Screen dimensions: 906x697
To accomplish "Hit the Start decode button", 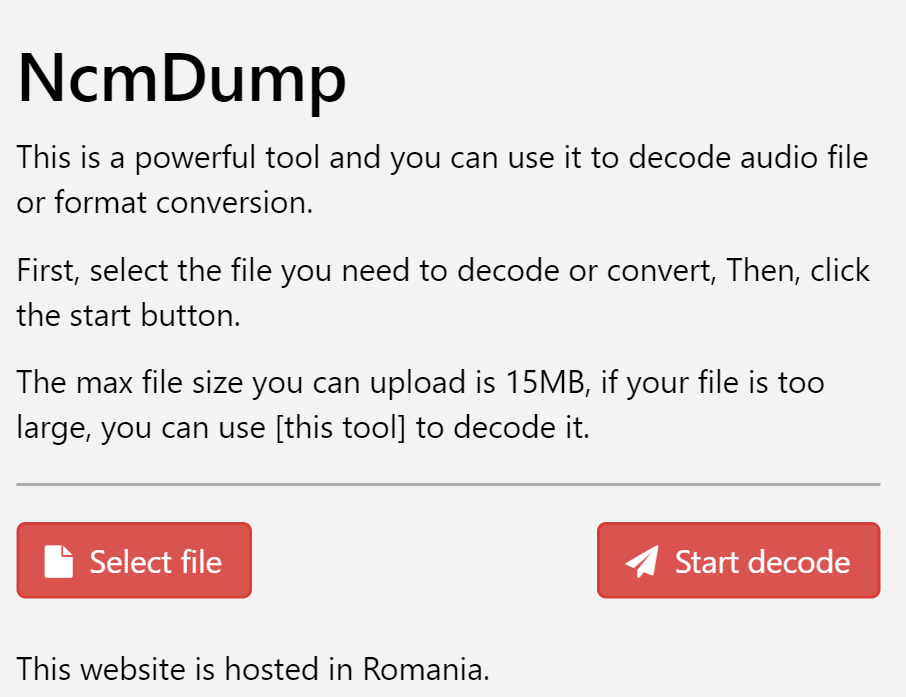I will pos(738,561).
